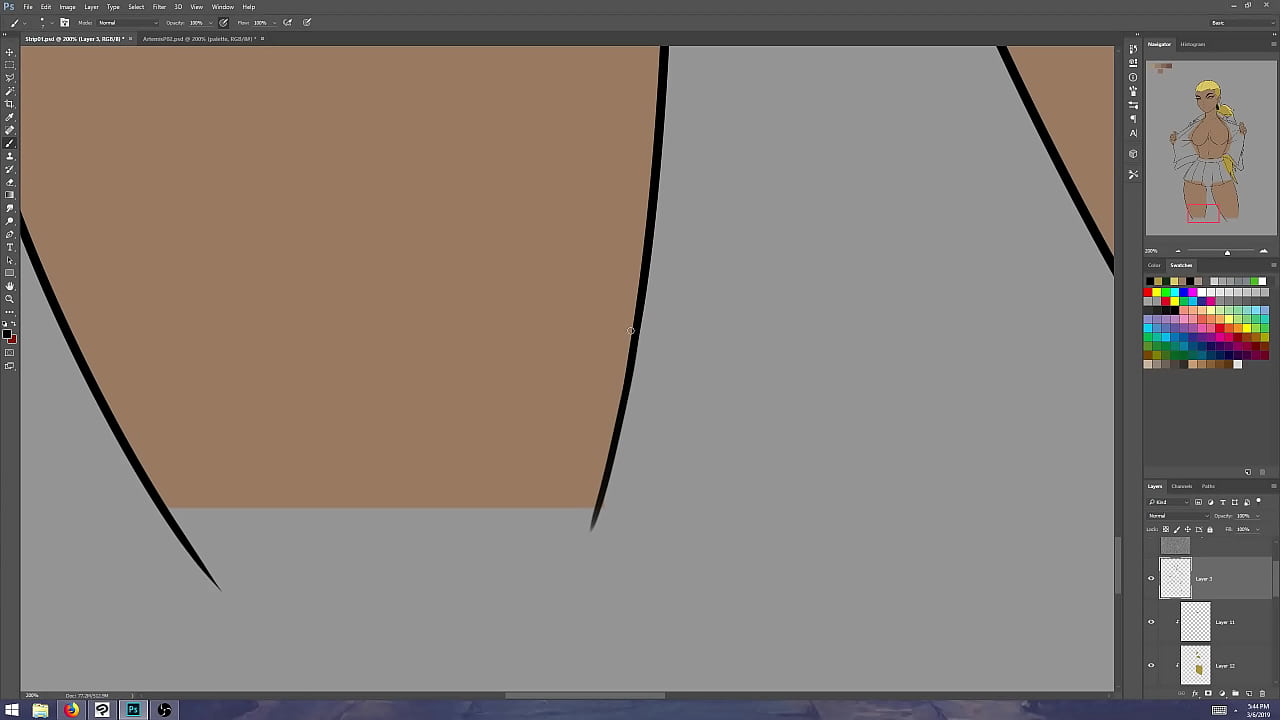Open the brush Mode dropdown in options bar
The width and height of the screenshot is (1280, 720).
pyautogui.click(x=127, y=22)
